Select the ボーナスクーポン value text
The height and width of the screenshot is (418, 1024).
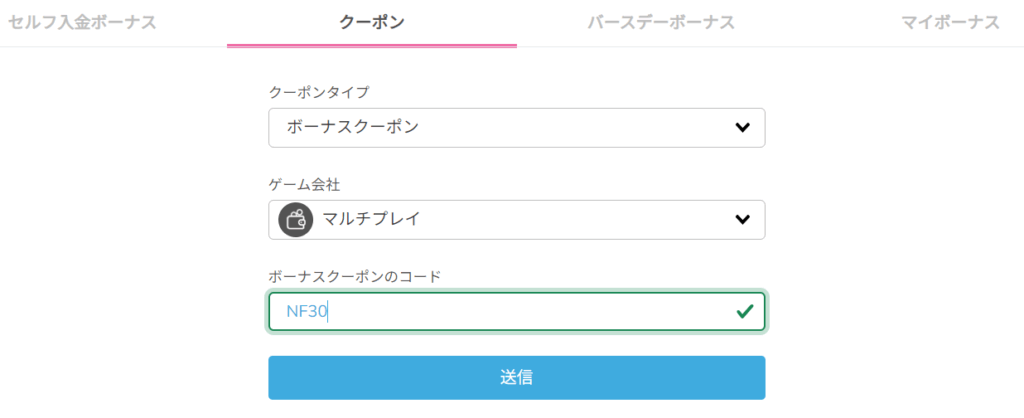[x=352, y=128]
